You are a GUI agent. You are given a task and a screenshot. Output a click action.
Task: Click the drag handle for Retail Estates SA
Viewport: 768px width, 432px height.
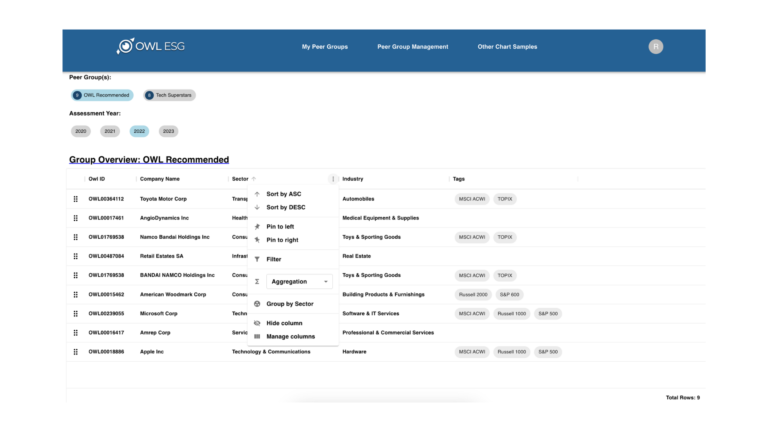point(75,256)
